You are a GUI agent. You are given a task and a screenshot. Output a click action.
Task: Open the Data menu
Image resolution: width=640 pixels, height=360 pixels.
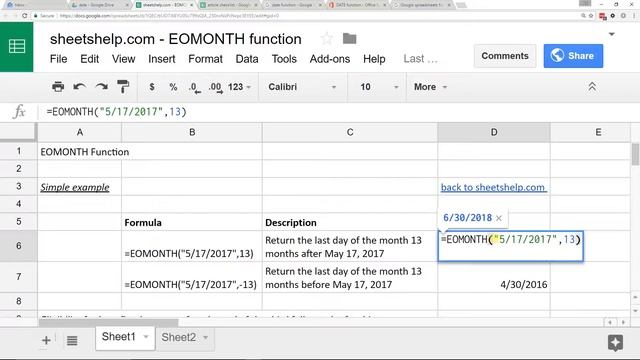[x=247, y=59]
